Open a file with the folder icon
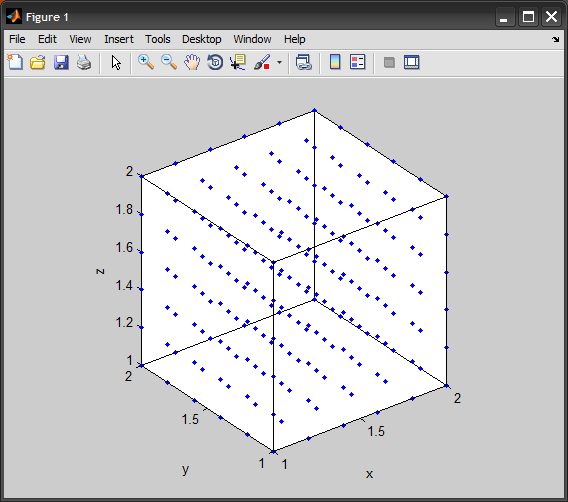This screenshot has height=502, width=568. 38,62
